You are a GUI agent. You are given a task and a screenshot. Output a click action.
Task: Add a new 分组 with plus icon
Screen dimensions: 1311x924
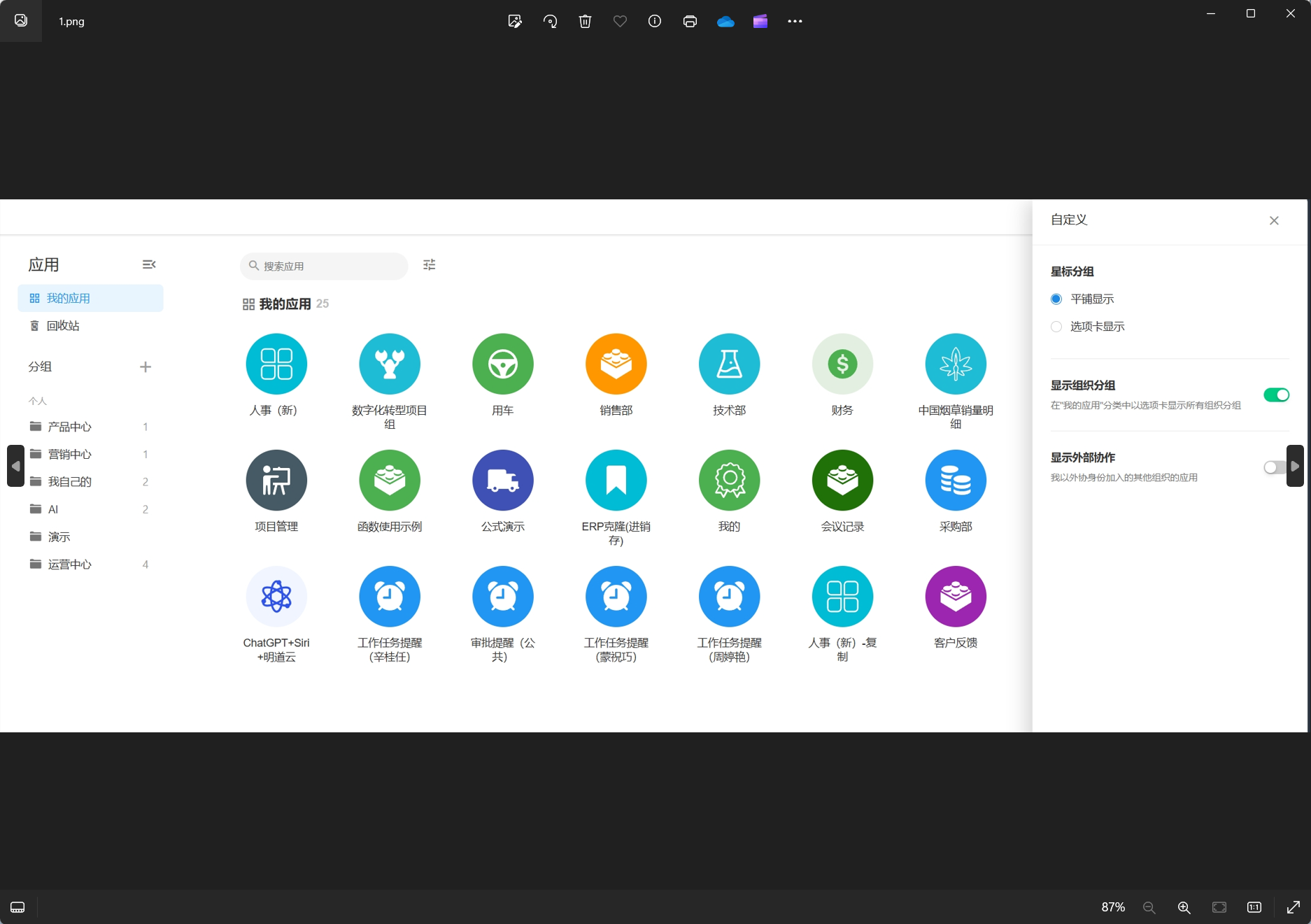(146, 367)
